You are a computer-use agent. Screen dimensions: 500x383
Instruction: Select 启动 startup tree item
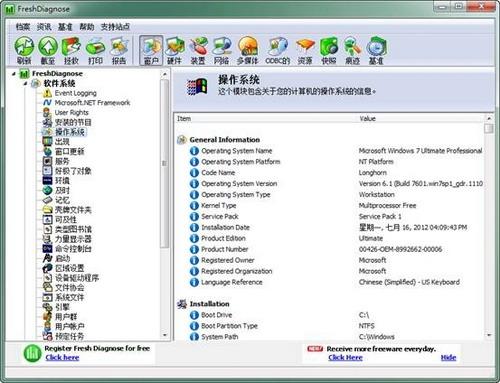62,258
